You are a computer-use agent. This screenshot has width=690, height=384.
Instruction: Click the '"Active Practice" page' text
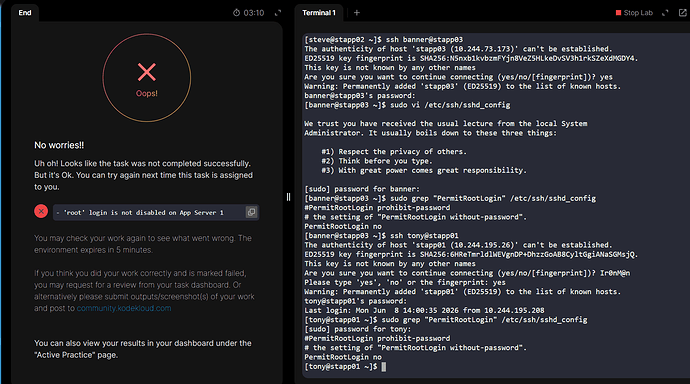click(76, 355)
